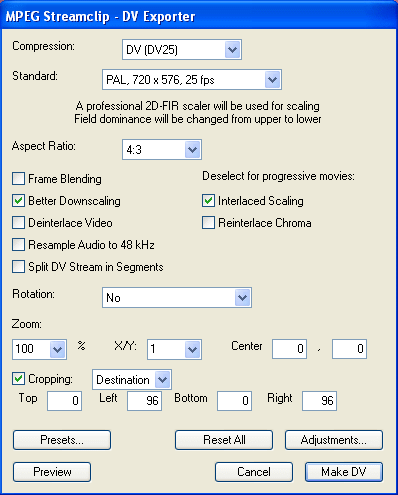398x495 pixels.
Task: Open the Standard dropdown showing PAL 720 x 576
Action: click(x=192, y=80)
